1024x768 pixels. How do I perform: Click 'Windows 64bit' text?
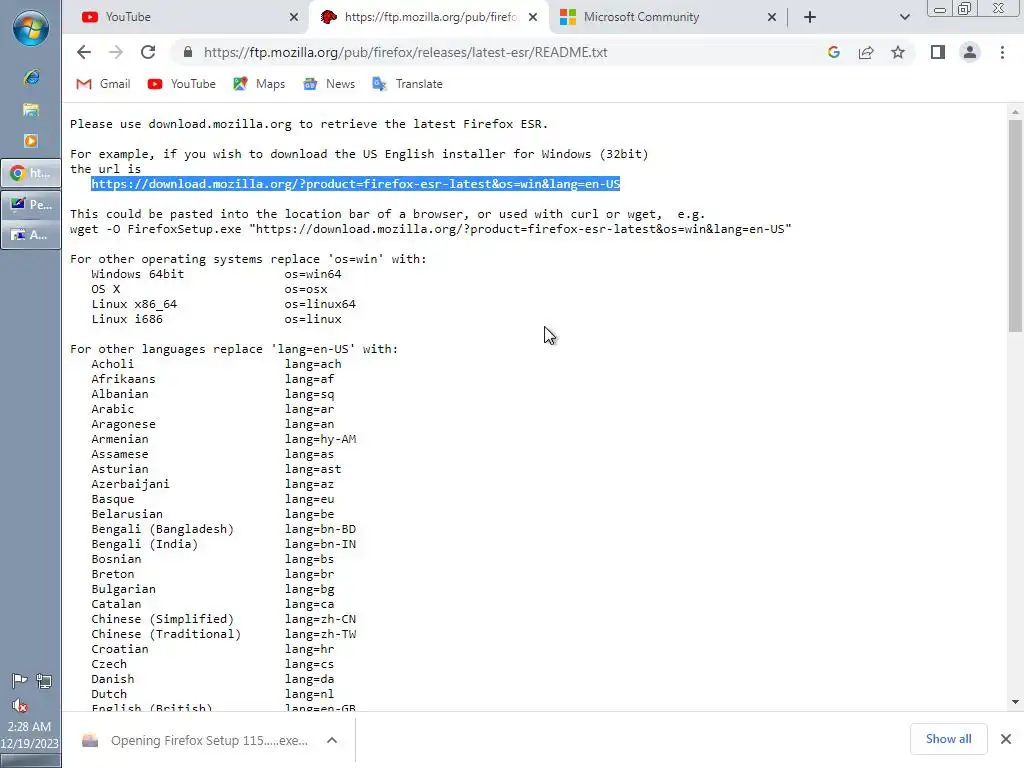point(137,274)
